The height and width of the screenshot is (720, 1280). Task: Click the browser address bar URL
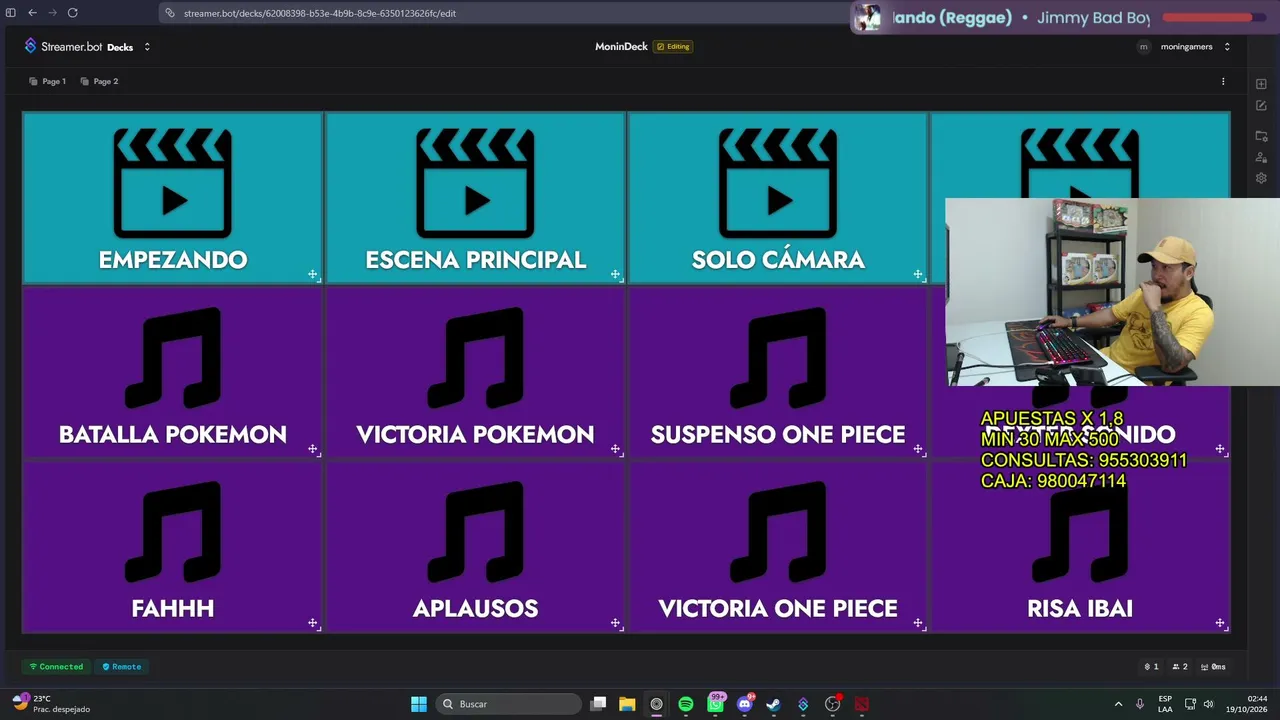click(x=320, y=13)
